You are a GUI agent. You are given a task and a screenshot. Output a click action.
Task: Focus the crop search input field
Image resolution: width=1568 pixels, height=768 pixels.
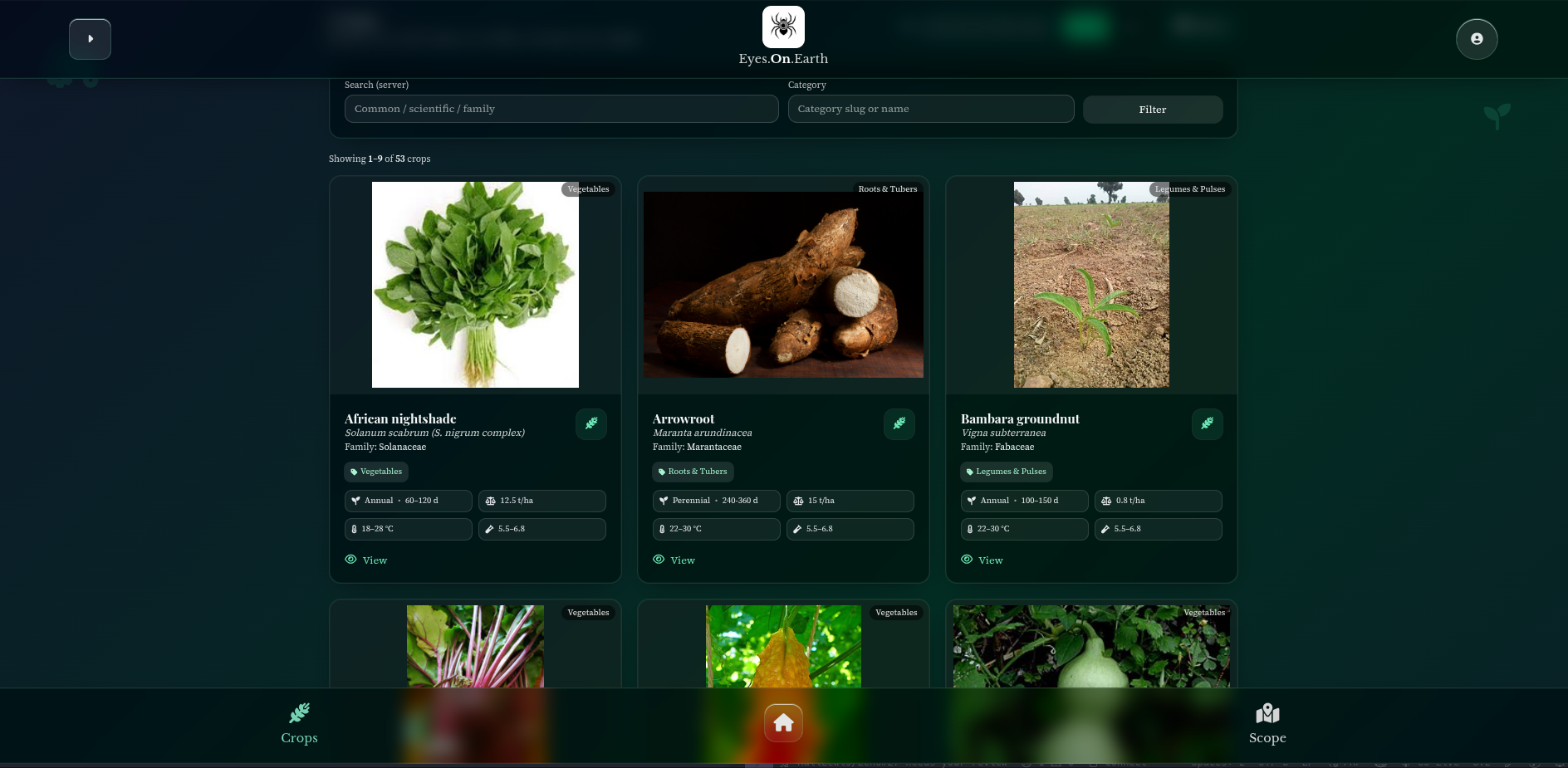[561, 109]
